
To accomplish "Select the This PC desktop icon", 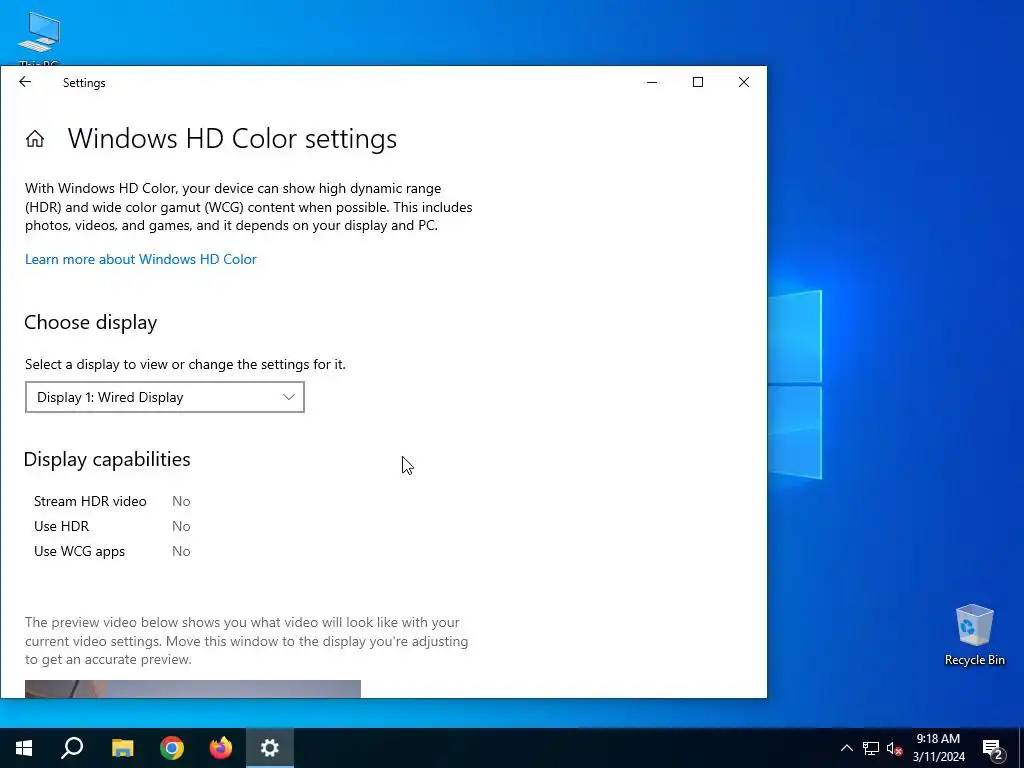I will point(39,39).
